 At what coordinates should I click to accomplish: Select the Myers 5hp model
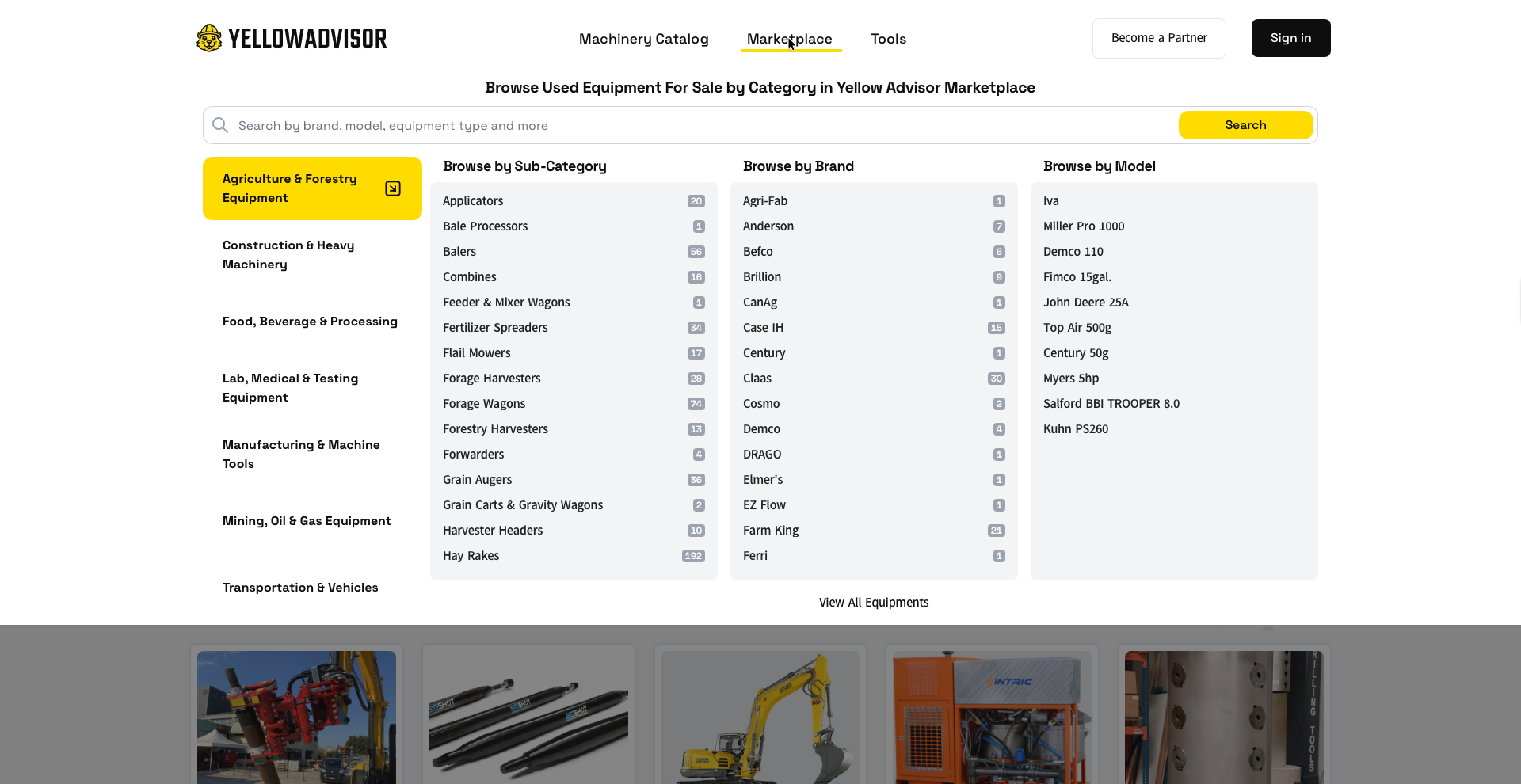1070,379
